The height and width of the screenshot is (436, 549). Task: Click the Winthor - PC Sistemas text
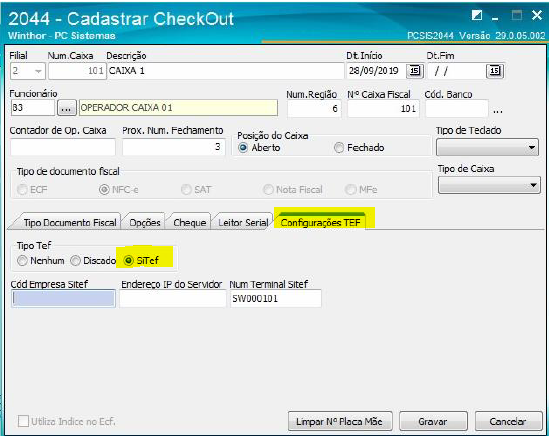click(62, 36)
